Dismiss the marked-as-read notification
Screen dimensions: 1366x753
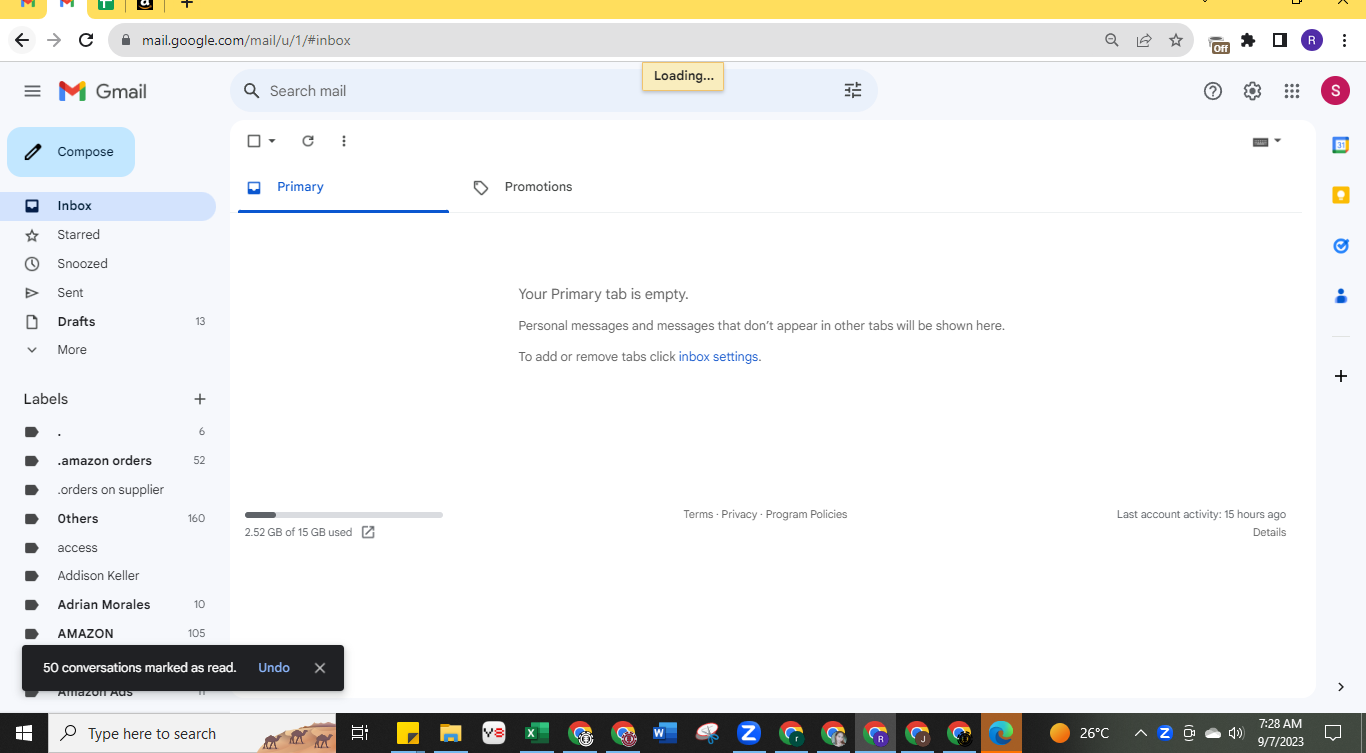pos(320,668)
